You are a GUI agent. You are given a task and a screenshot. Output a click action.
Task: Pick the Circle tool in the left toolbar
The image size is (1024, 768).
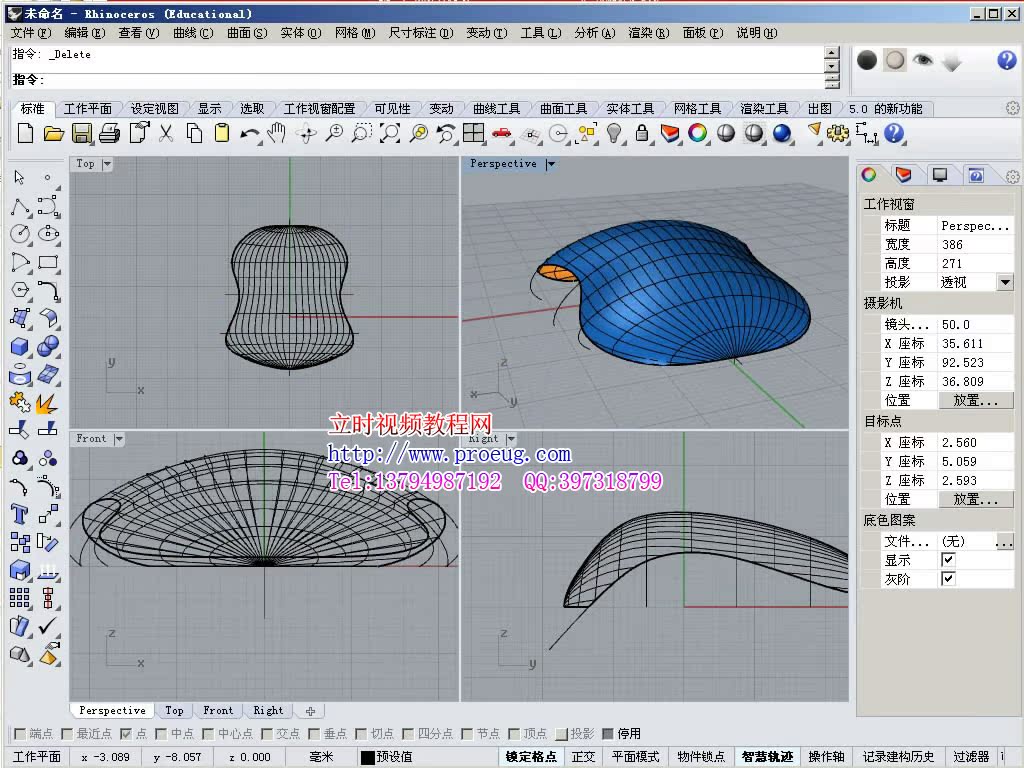tap(20, 234)
